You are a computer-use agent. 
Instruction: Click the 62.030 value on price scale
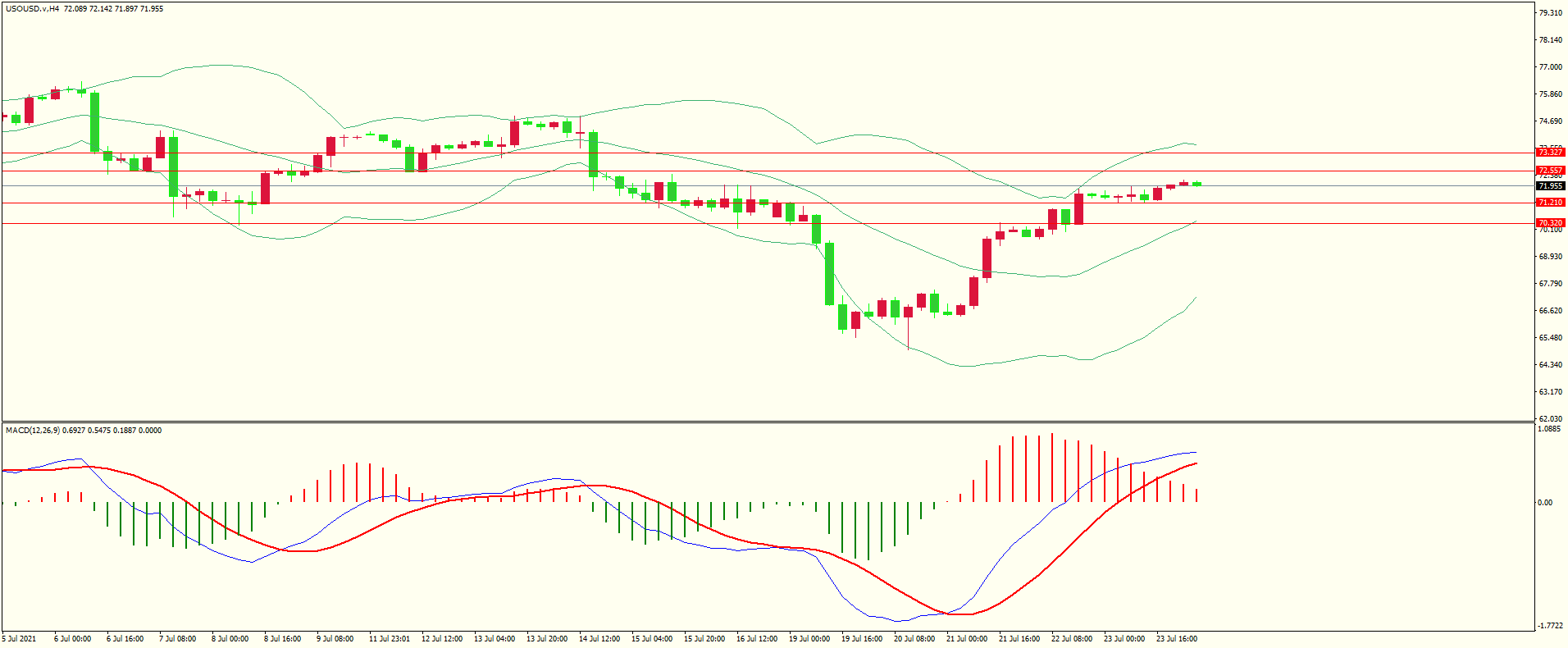[x=1550, y=419]
